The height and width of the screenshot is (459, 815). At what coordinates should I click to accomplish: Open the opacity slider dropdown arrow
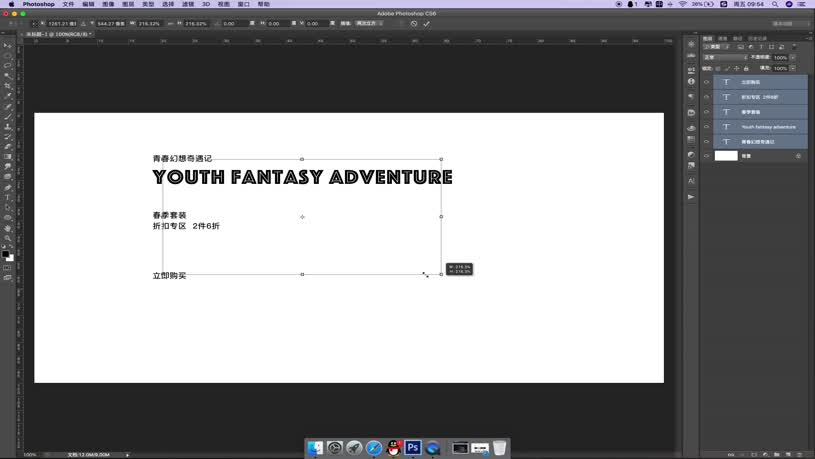792,58
